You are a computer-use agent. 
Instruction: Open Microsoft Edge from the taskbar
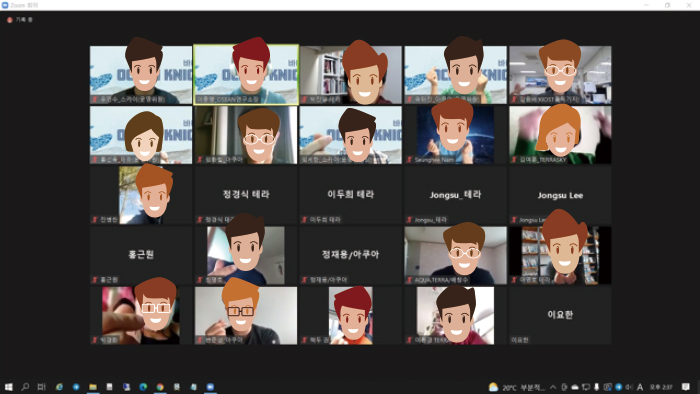143,387
